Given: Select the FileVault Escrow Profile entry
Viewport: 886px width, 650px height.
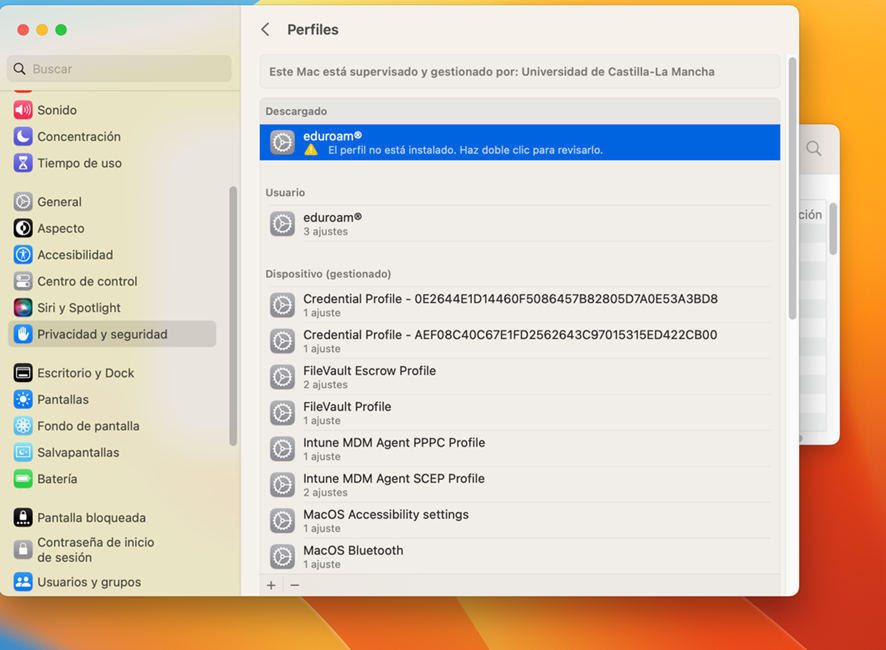Looking at the screenshot, I should click(x=519, y=377).
